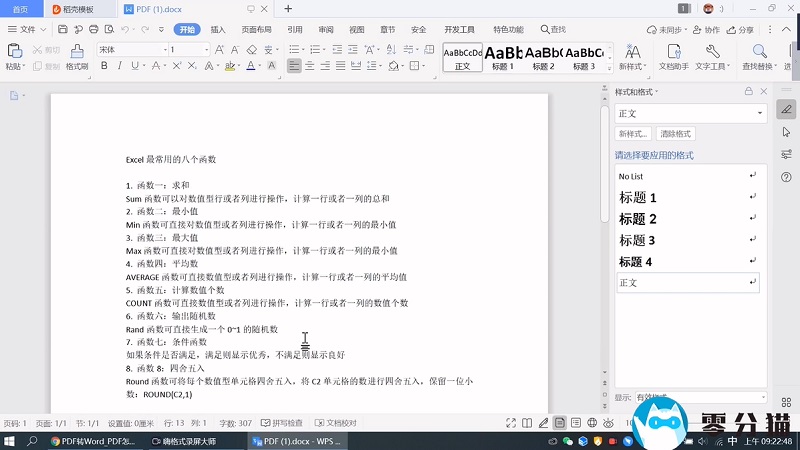
Task: Toggle bold formatting in the ribbon
Action: [x=104, y=66]
